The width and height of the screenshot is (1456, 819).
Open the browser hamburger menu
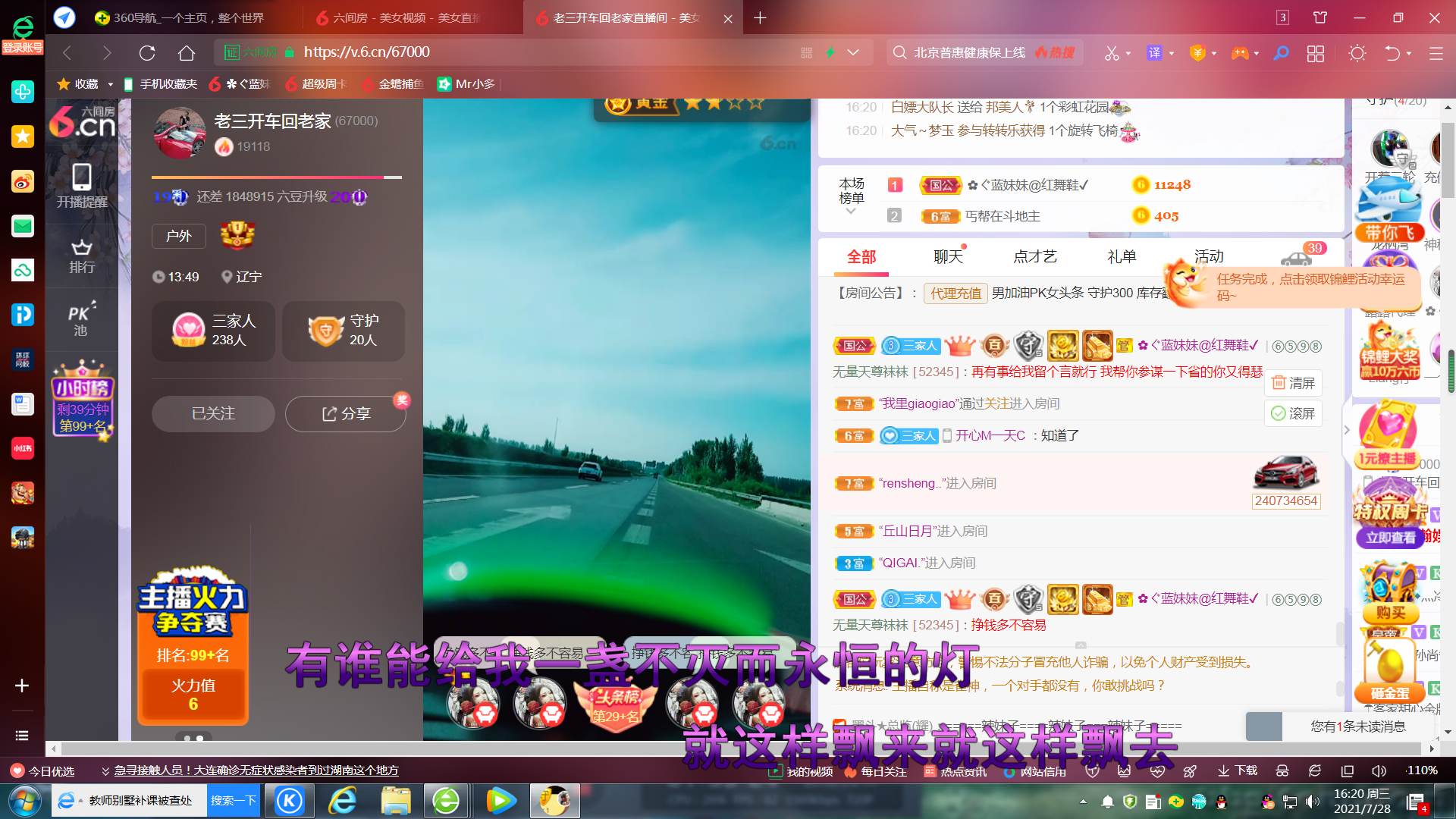pyautogui.click(x=1436, y=53)
